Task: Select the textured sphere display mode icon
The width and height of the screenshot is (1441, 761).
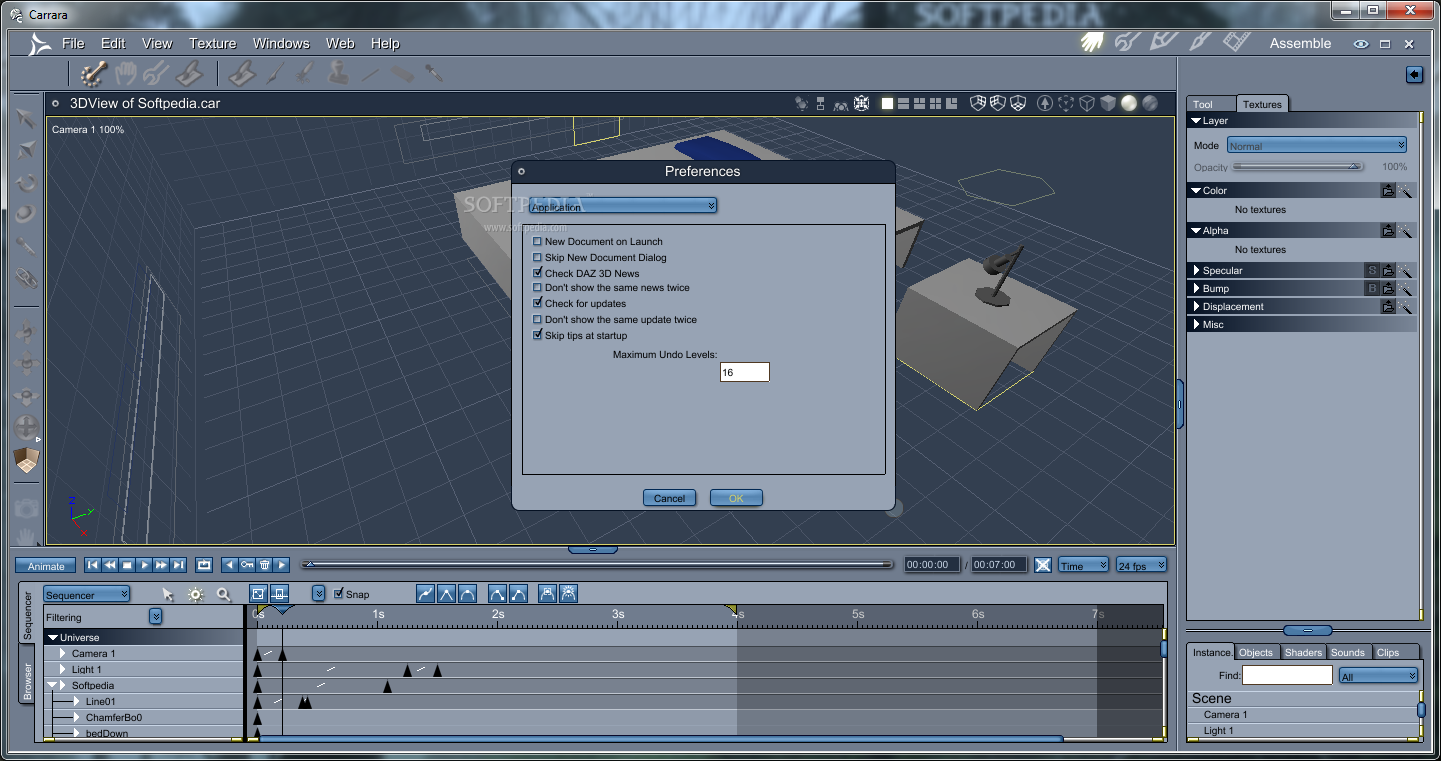Action: tap(1150, 103)
